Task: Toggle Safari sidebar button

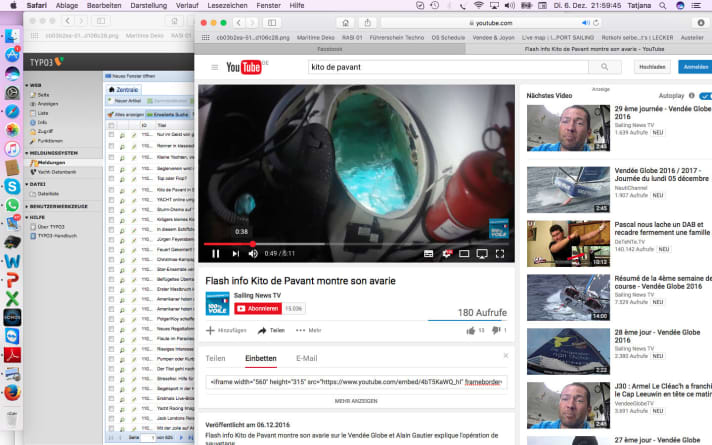Action: coord(272,23)
